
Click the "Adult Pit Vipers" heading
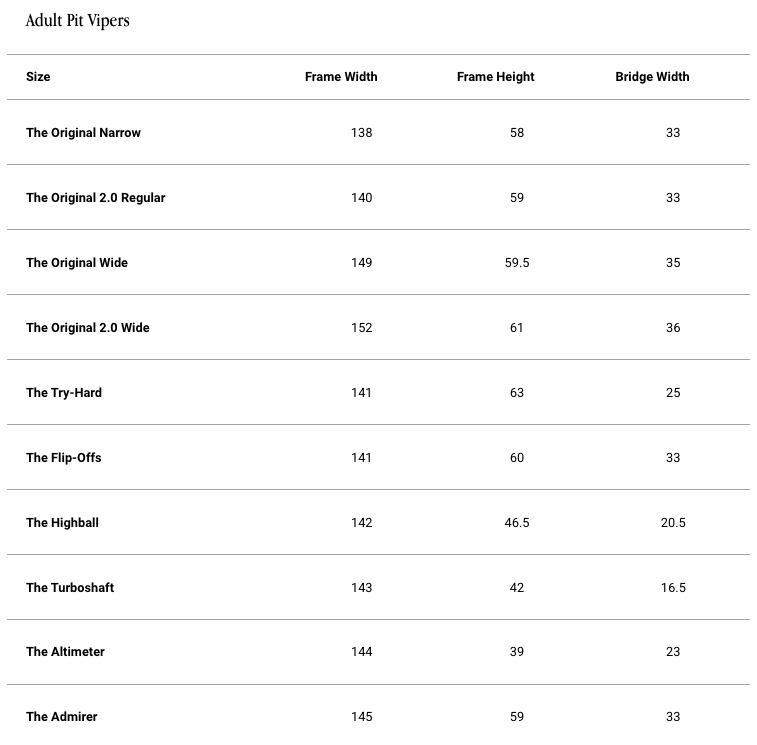tap(78, 20)
